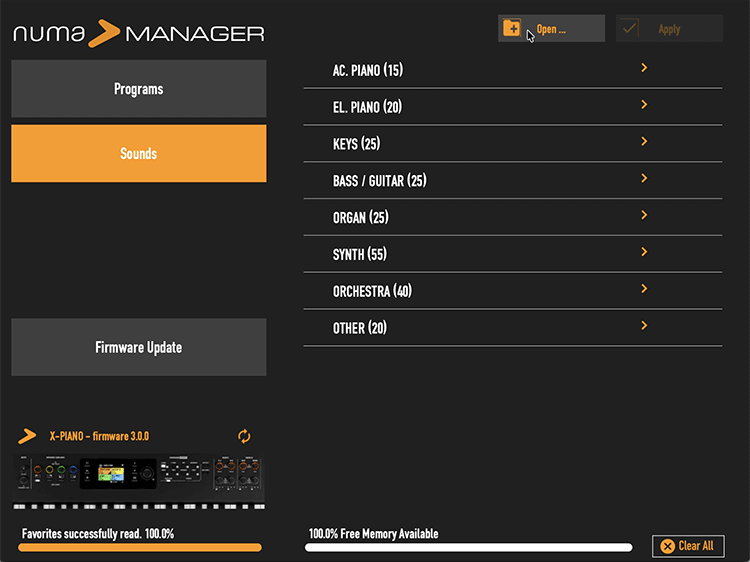The height and width of the screenshot is (562, 750).
Task: Select the Sounds section tab
Action: 138,154
